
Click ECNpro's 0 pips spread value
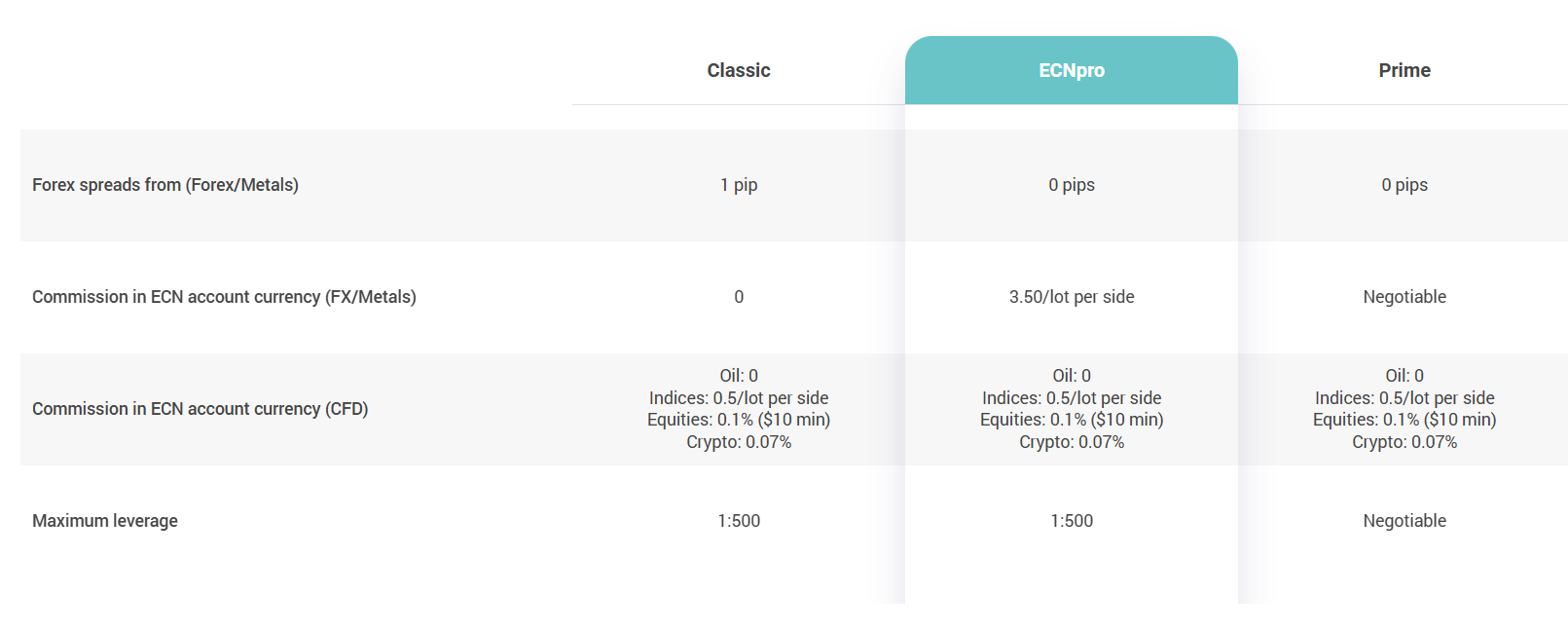point(1072,185)
